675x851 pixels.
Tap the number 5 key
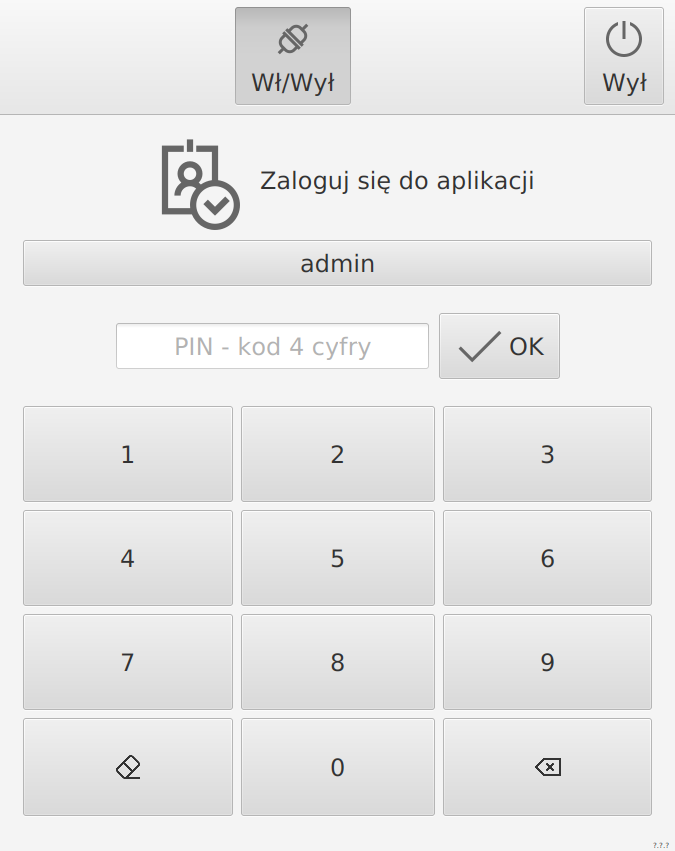pyautogui.click(x=338, y=558)
